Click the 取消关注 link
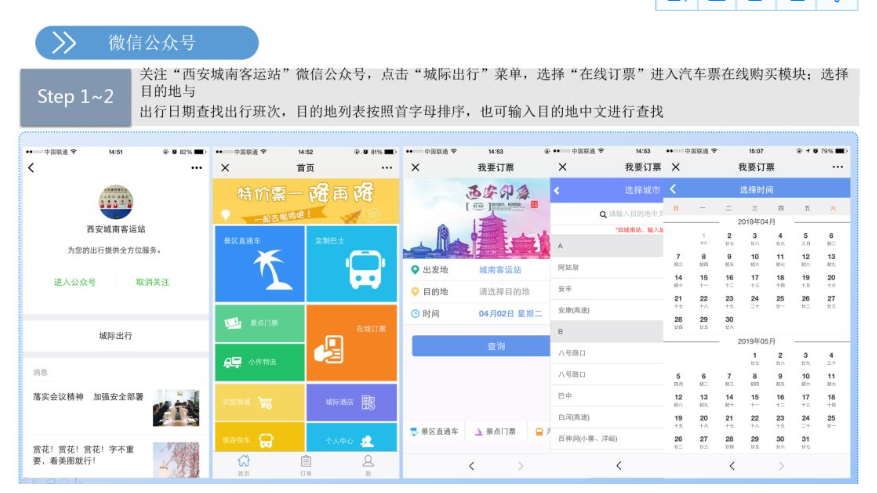 (153, 283)
